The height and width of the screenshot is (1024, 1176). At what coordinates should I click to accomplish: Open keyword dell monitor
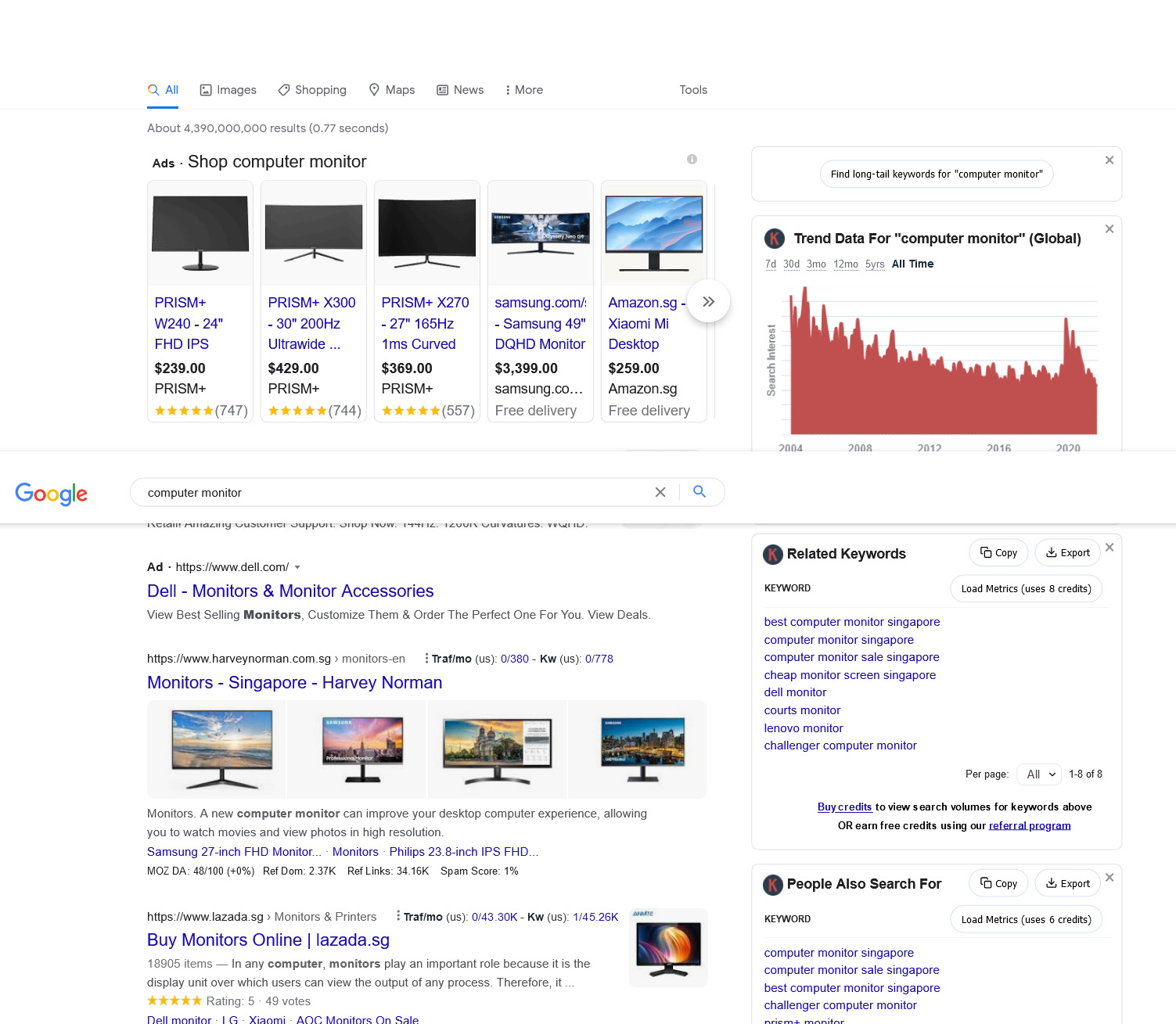click(x=795, y=692)
